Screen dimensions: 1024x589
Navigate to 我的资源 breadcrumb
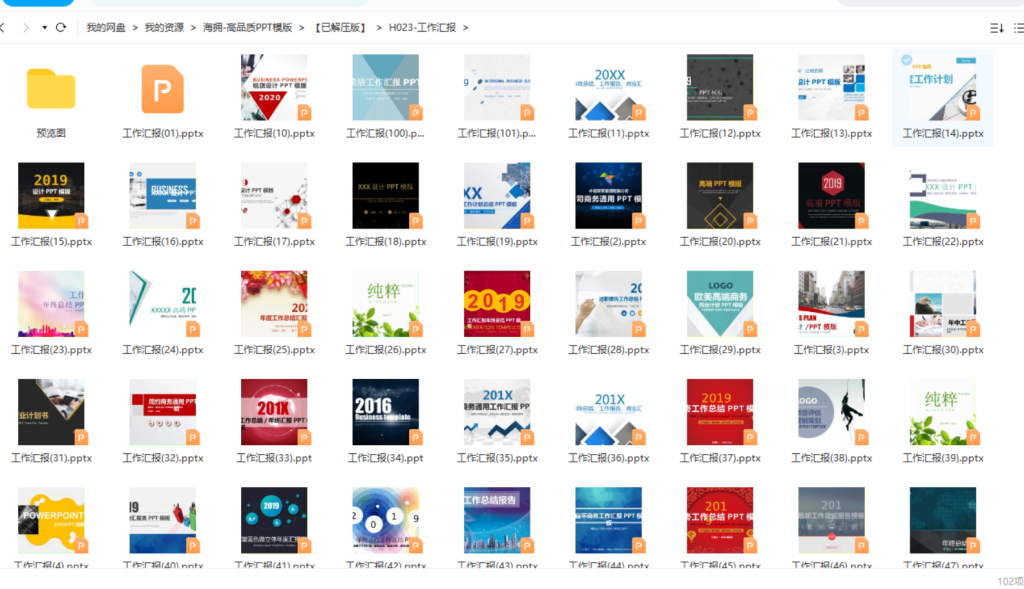[164, 28]
